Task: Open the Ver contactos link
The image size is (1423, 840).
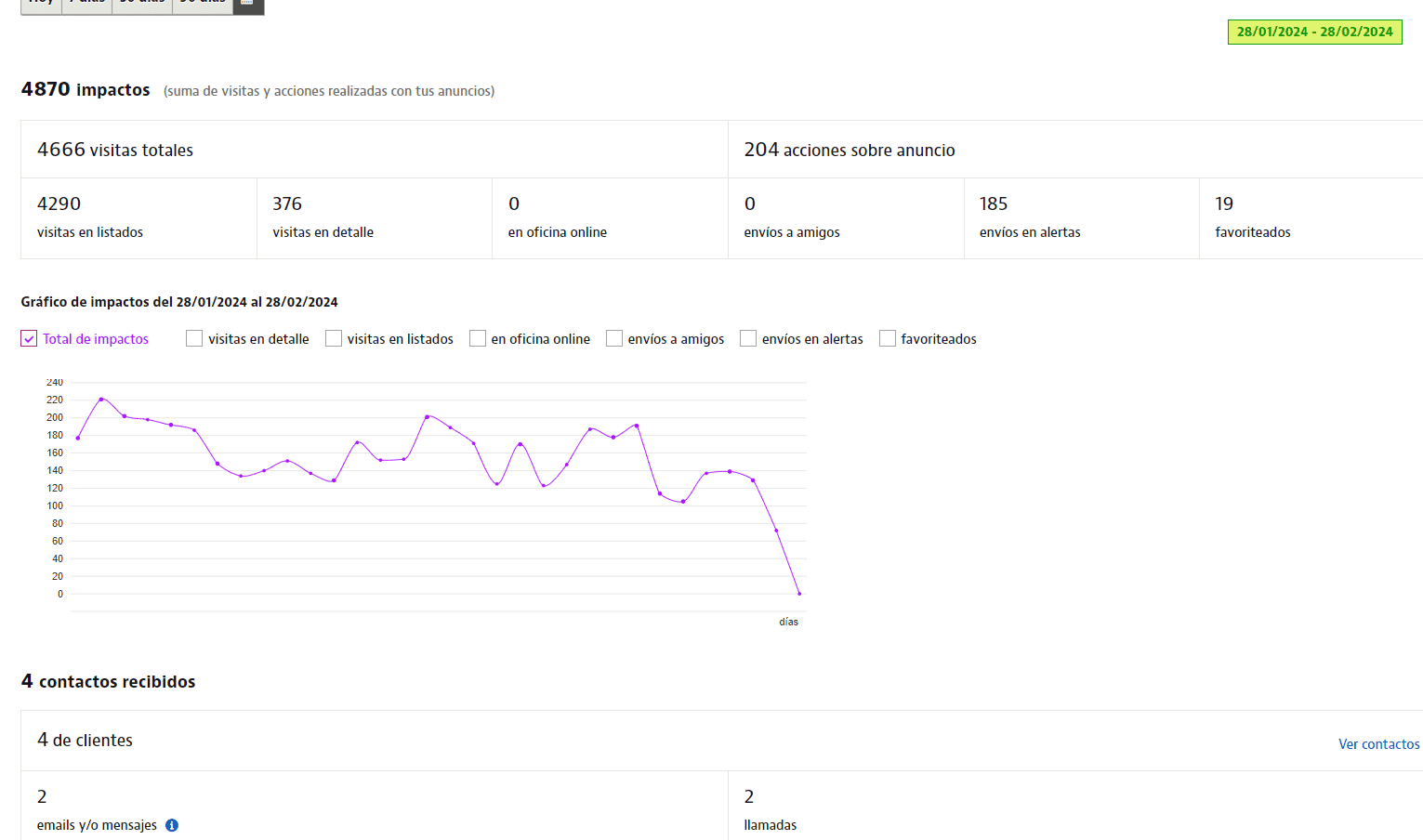Action: coord(1378,744)
